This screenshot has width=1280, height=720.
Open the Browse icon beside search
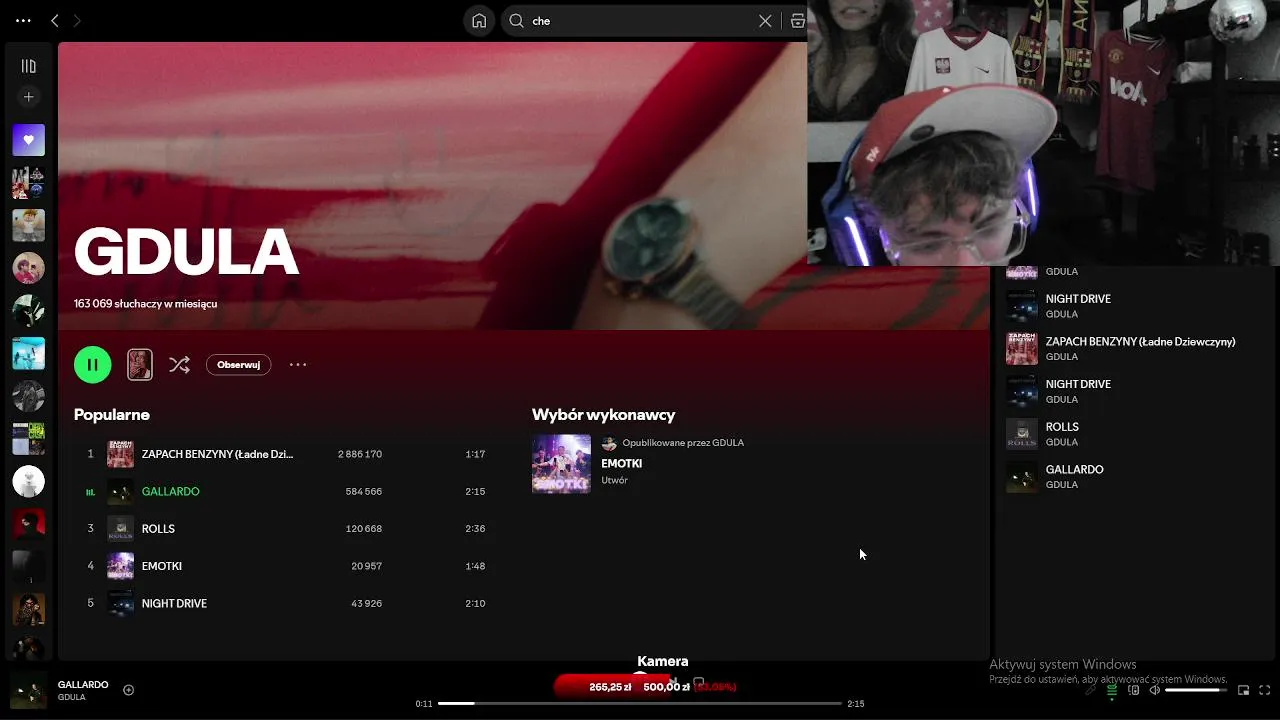797,20
